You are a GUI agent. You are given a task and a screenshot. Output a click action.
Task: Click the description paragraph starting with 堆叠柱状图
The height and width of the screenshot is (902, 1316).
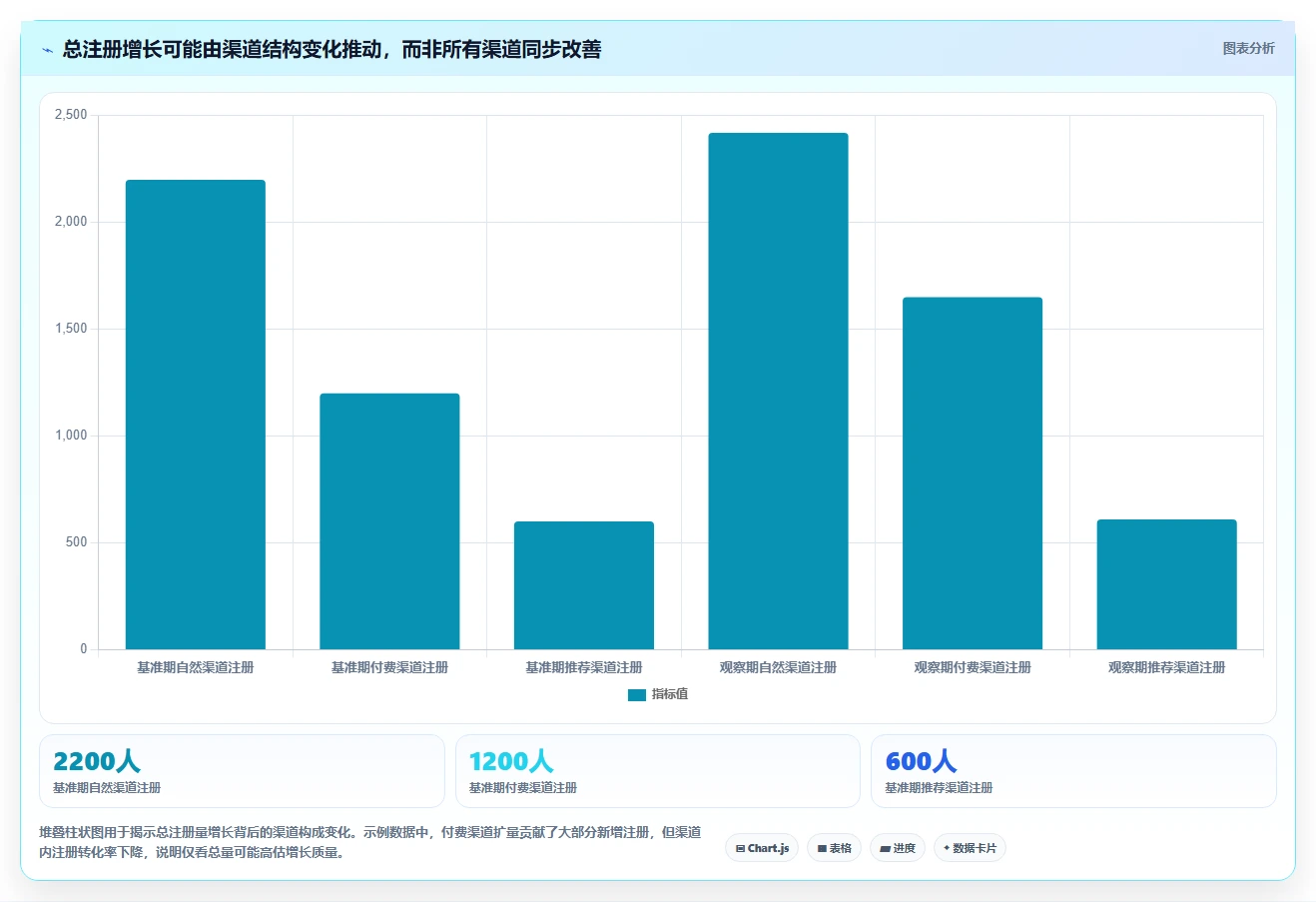(369, 842)
